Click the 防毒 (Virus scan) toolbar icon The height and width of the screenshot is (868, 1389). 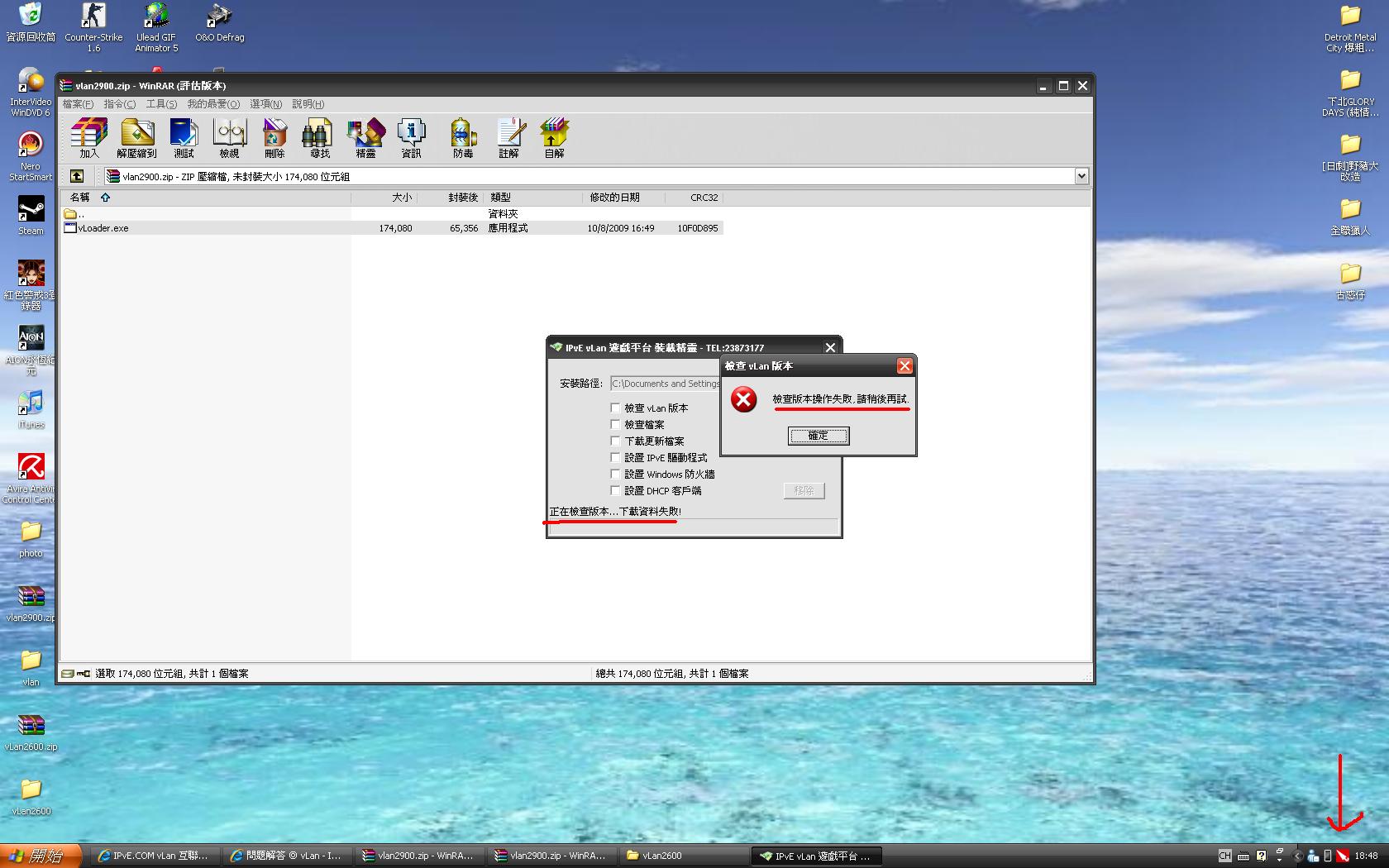[x=463, y=137]
